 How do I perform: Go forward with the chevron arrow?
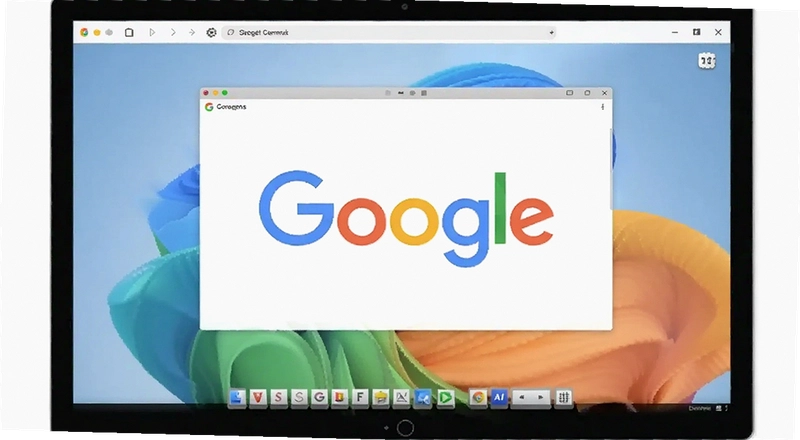(173, 32)
